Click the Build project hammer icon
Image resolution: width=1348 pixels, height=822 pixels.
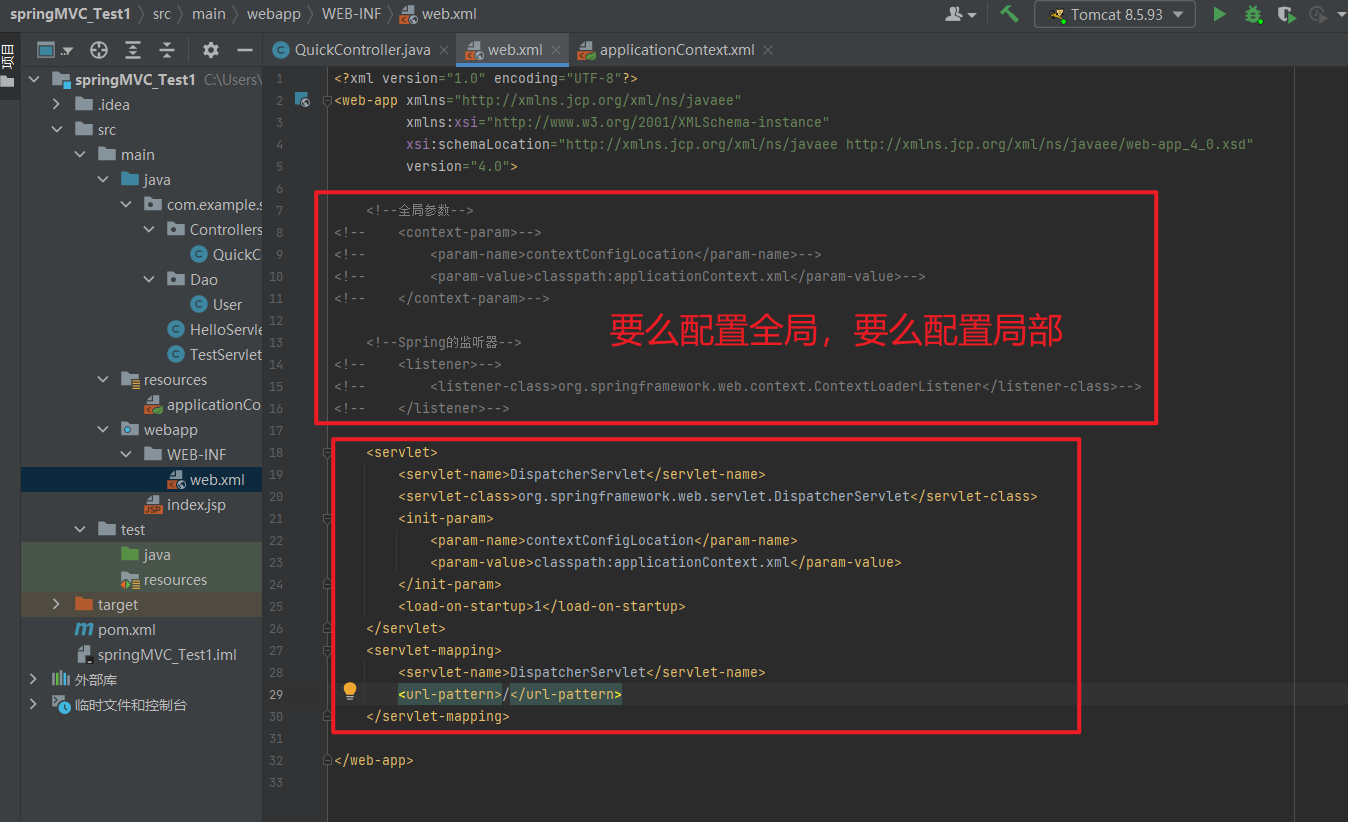click(1009, 14)
